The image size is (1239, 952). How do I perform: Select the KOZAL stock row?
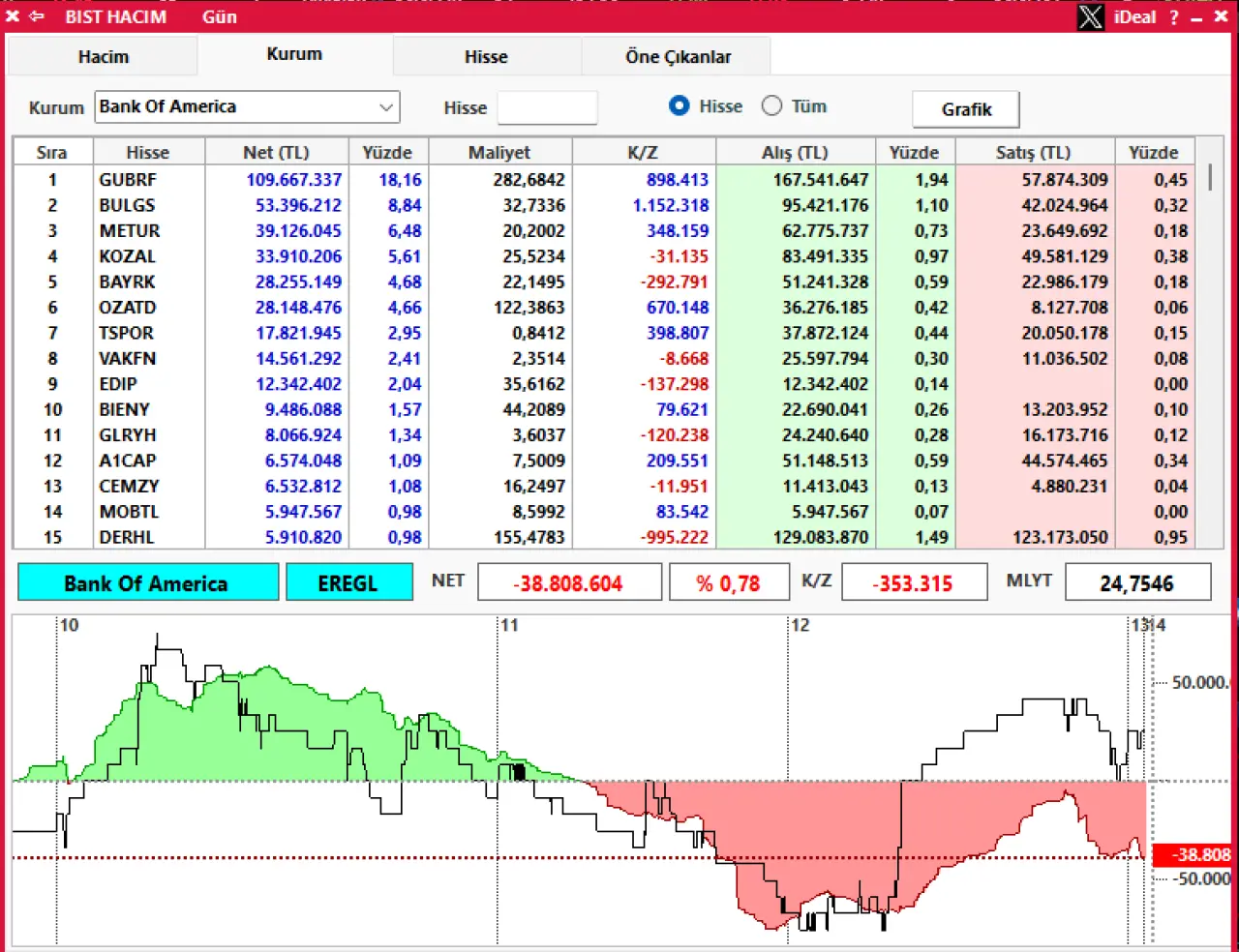click(x=604, y=256)
